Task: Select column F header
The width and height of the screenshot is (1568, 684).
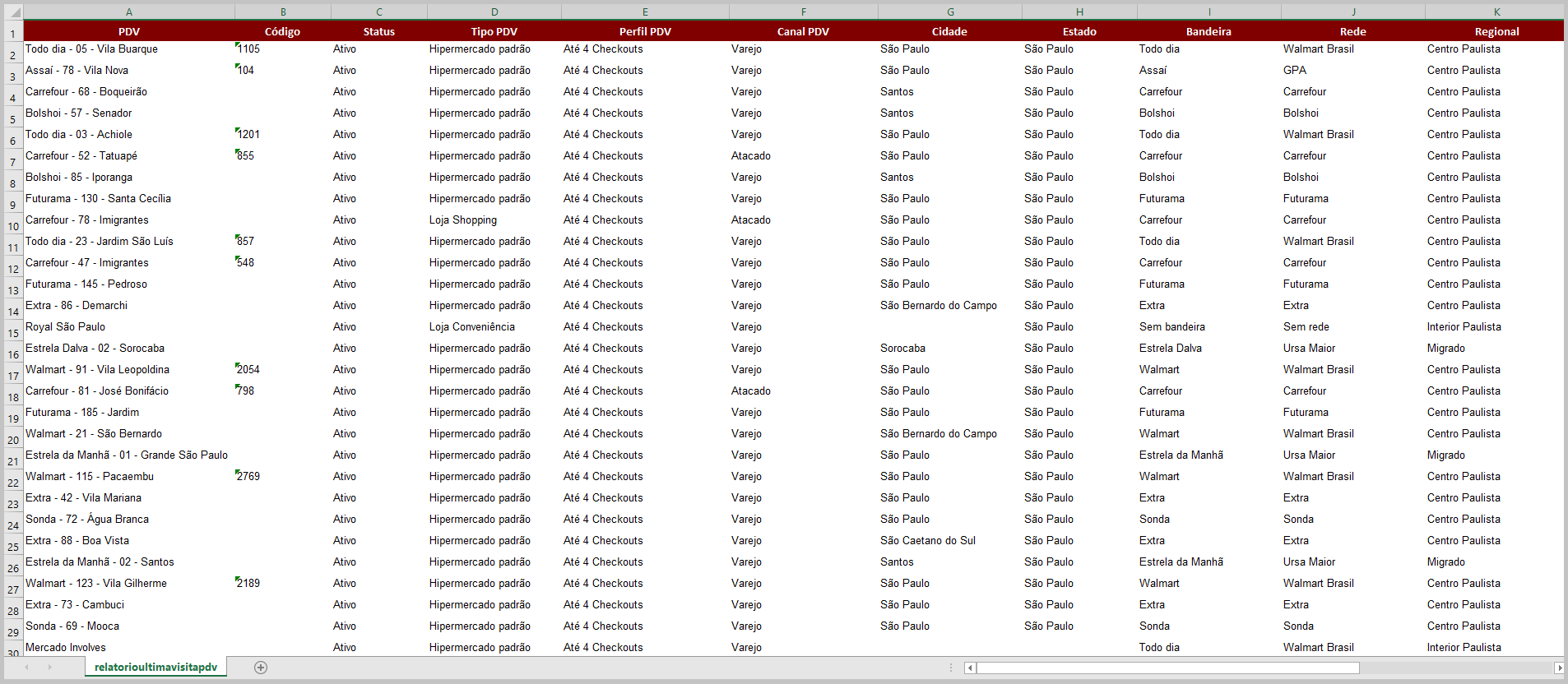Action: tap(803, 12)
